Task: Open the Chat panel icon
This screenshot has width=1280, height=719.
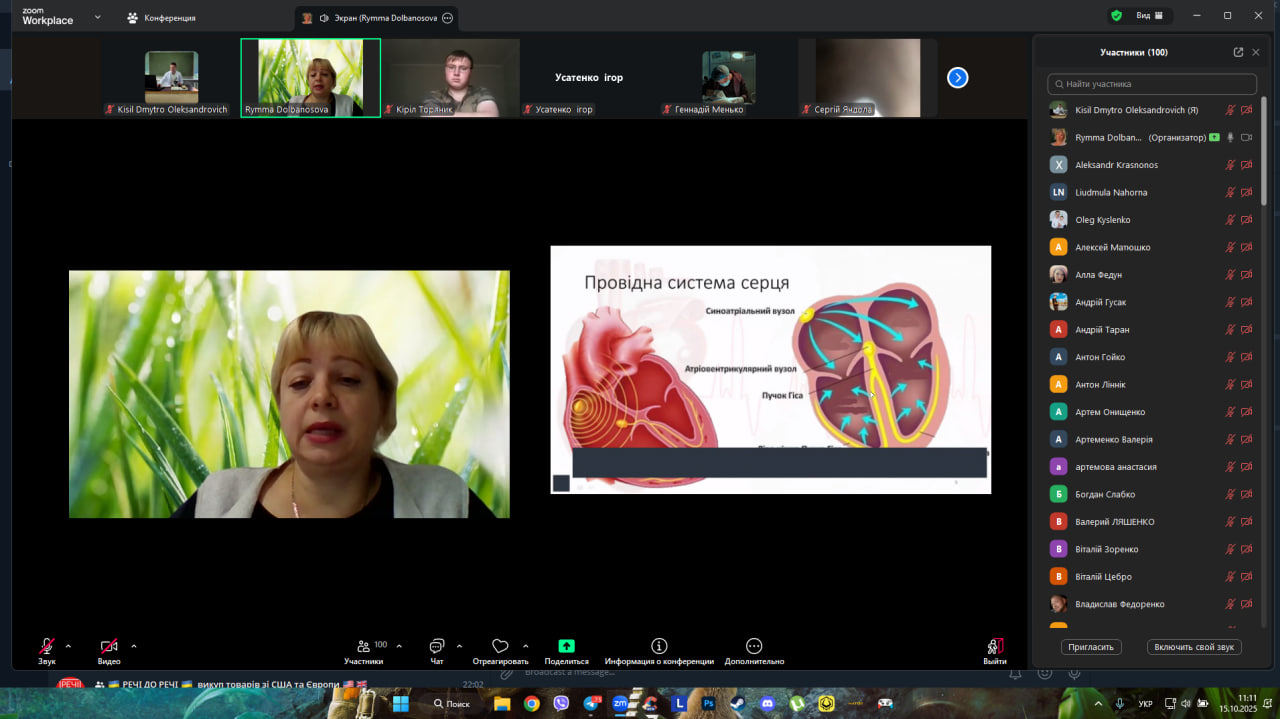Action: (436, 646)
